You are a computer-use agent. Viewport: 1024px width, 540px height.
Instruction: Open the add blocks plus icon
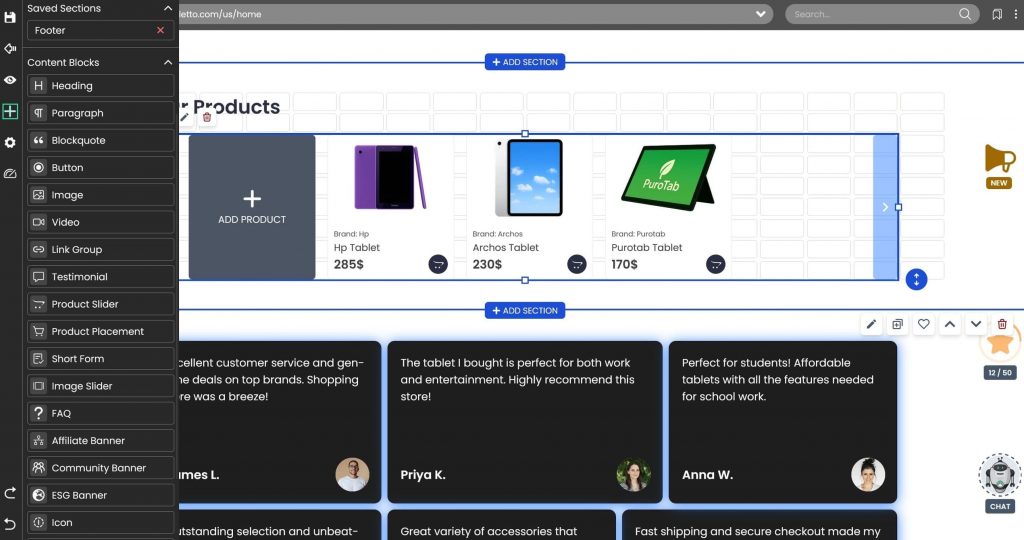(10, 111)
